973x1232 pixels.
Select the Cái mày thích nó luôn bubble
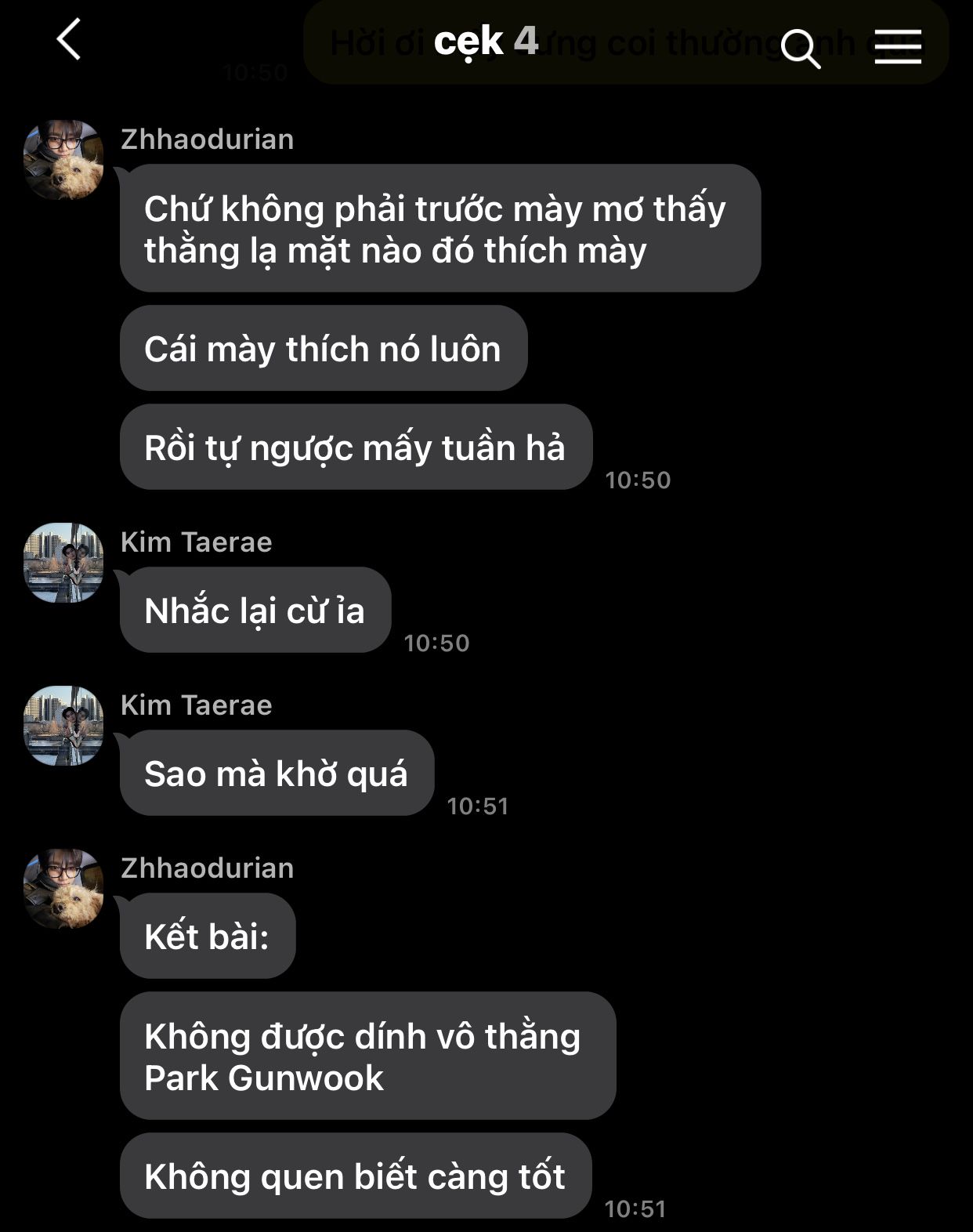click(324, 348)
